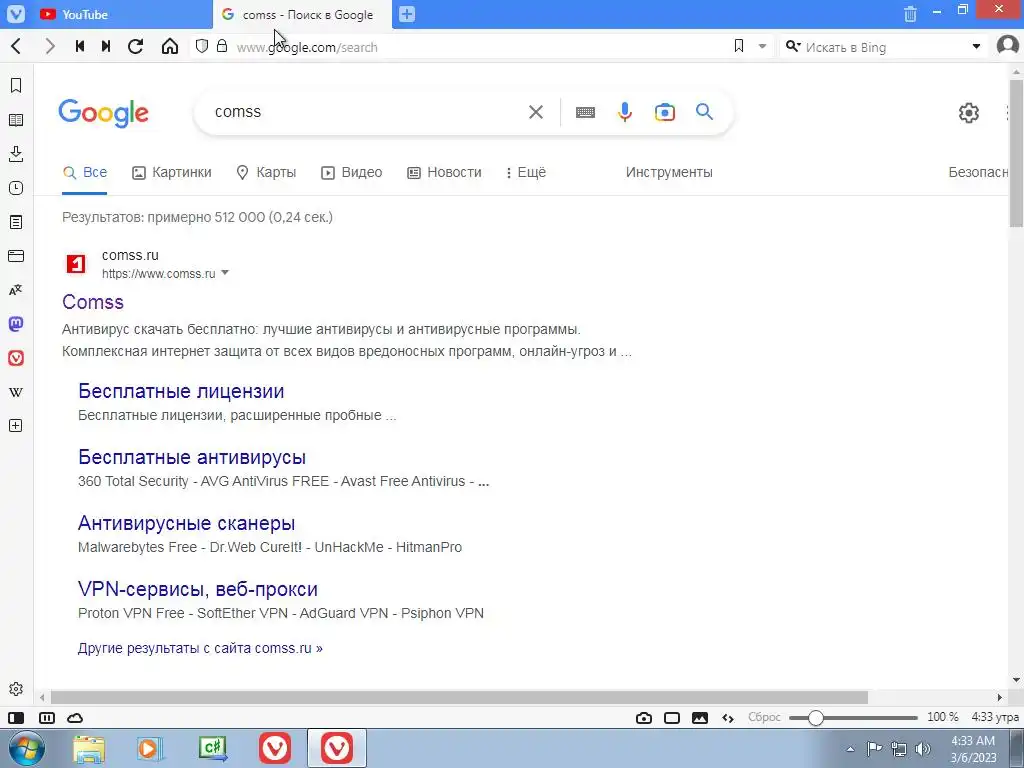
Task: Expand the Ещё menu
Action: coord(526,172)
